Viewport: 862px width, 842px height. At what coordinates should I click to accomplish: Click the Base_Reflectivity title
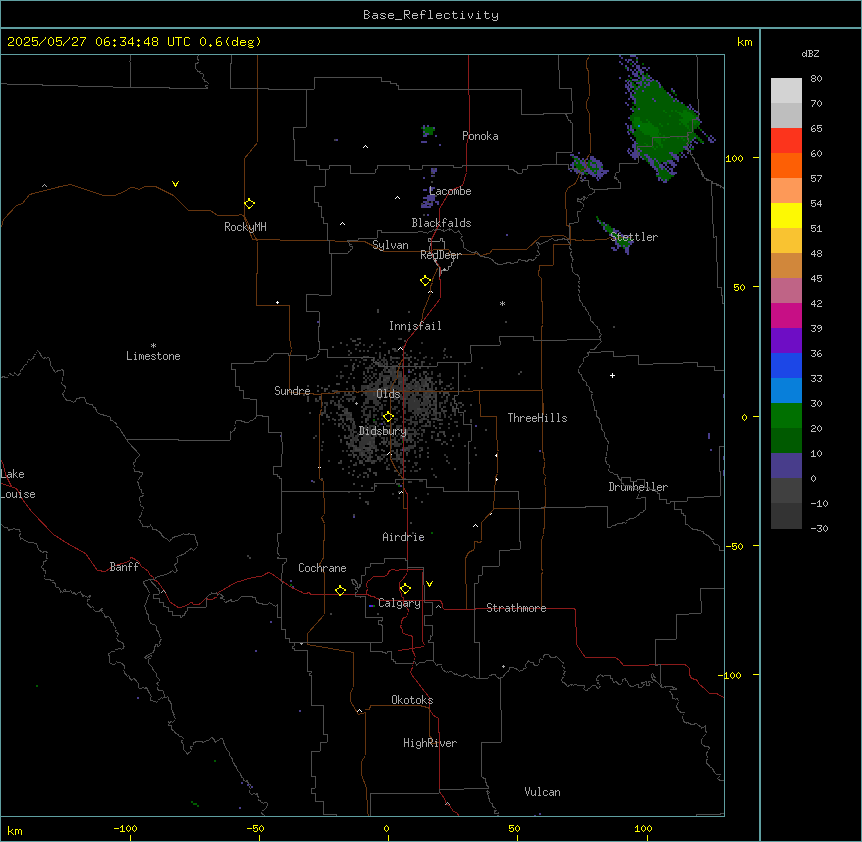431,15
